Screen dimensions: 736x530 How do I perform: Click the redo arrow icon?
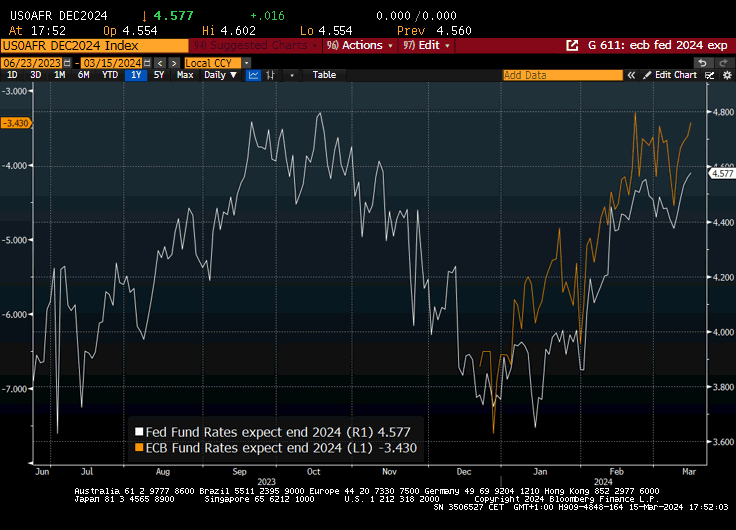click(723, 63)
